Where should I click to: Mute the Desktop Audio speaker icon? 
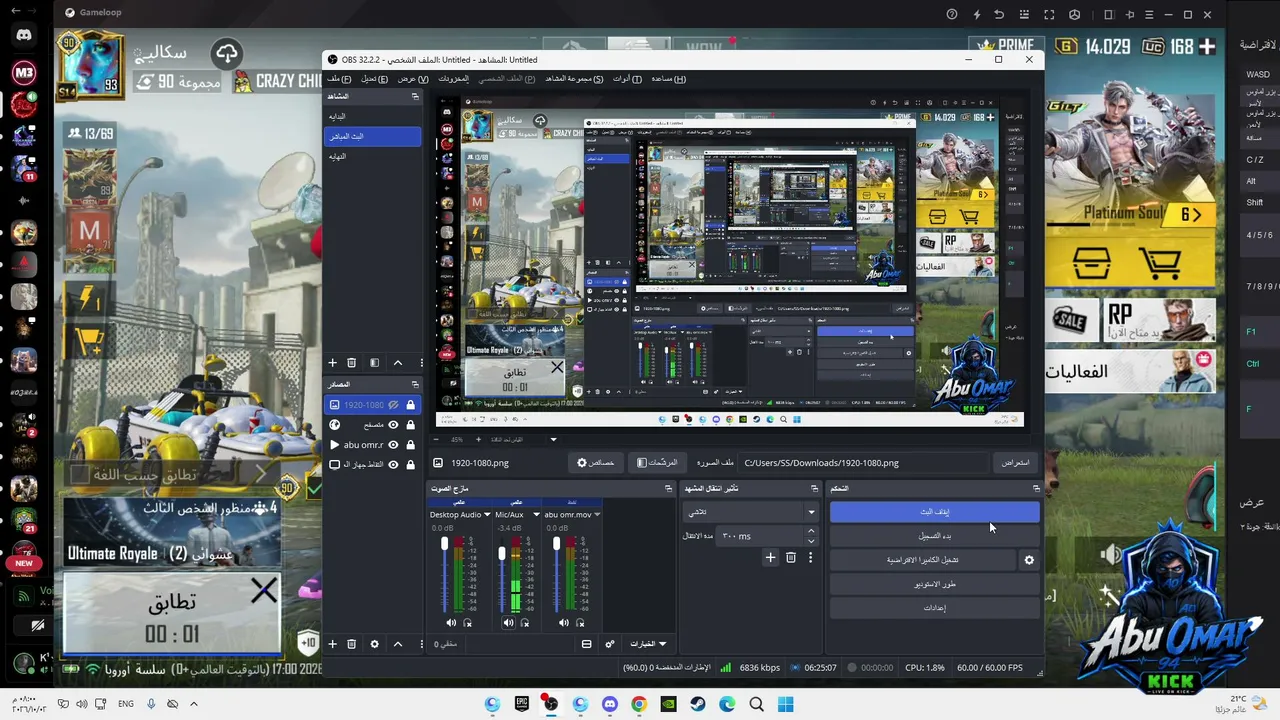click(x=451, y=623)
